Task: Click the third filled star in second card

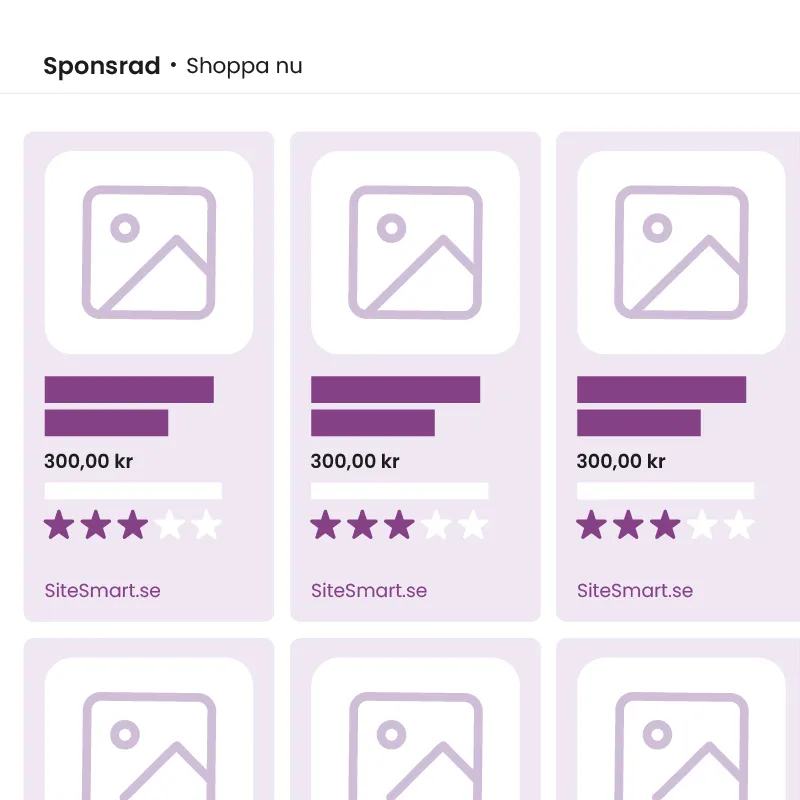Action: pos(399,524)
